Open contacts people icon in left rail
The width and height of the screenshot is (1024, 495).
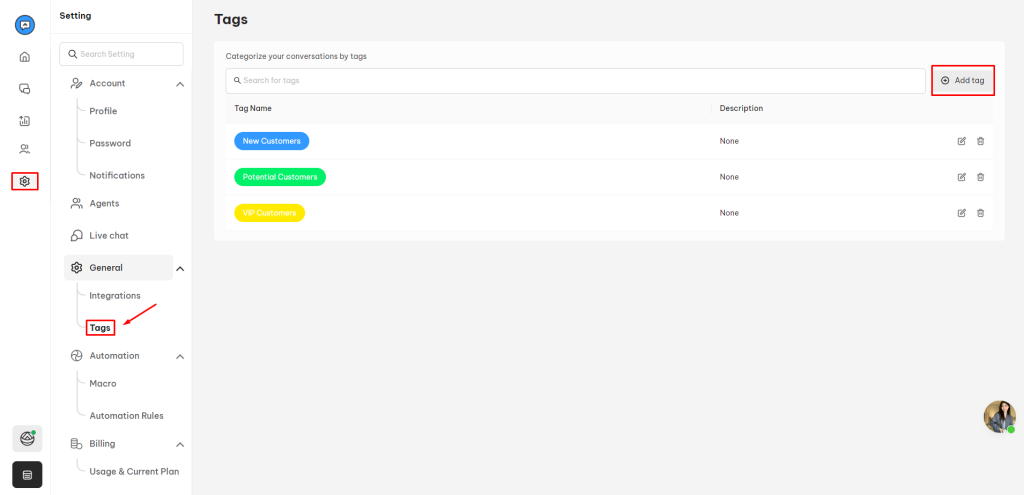(x=25, y=149)
